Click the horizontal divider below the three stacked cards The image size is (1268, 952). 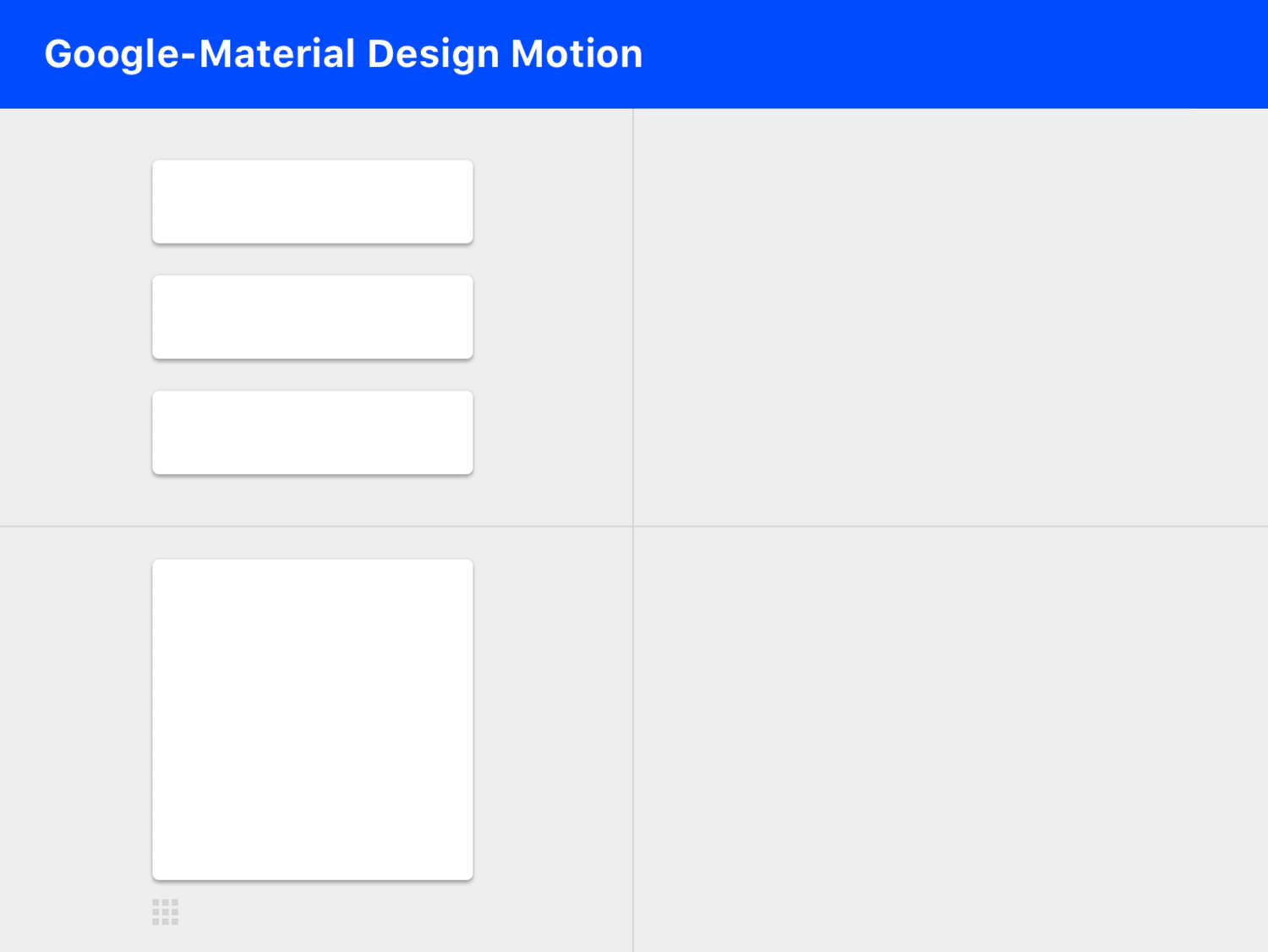tap(313, 526)
